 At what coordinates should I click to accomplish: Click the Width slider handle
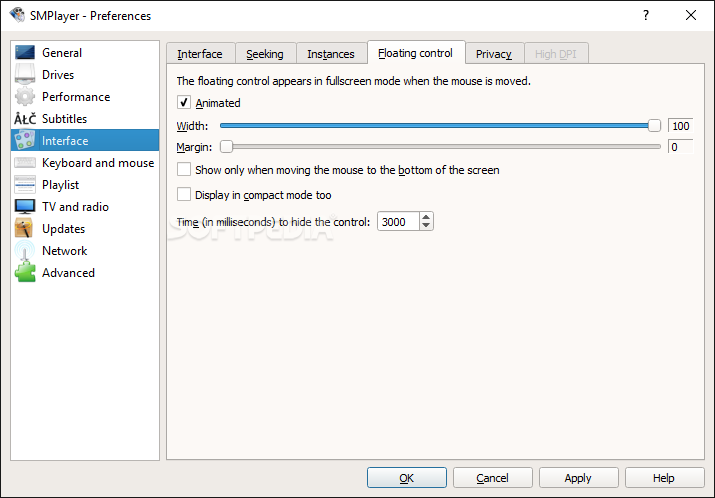pyautogui.click(x=654, y=125)
